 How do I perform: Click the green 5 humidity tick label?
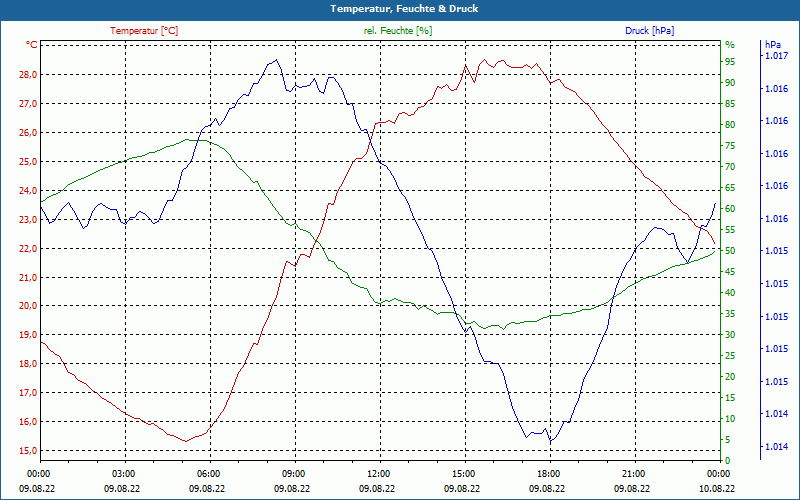point(728,440)
